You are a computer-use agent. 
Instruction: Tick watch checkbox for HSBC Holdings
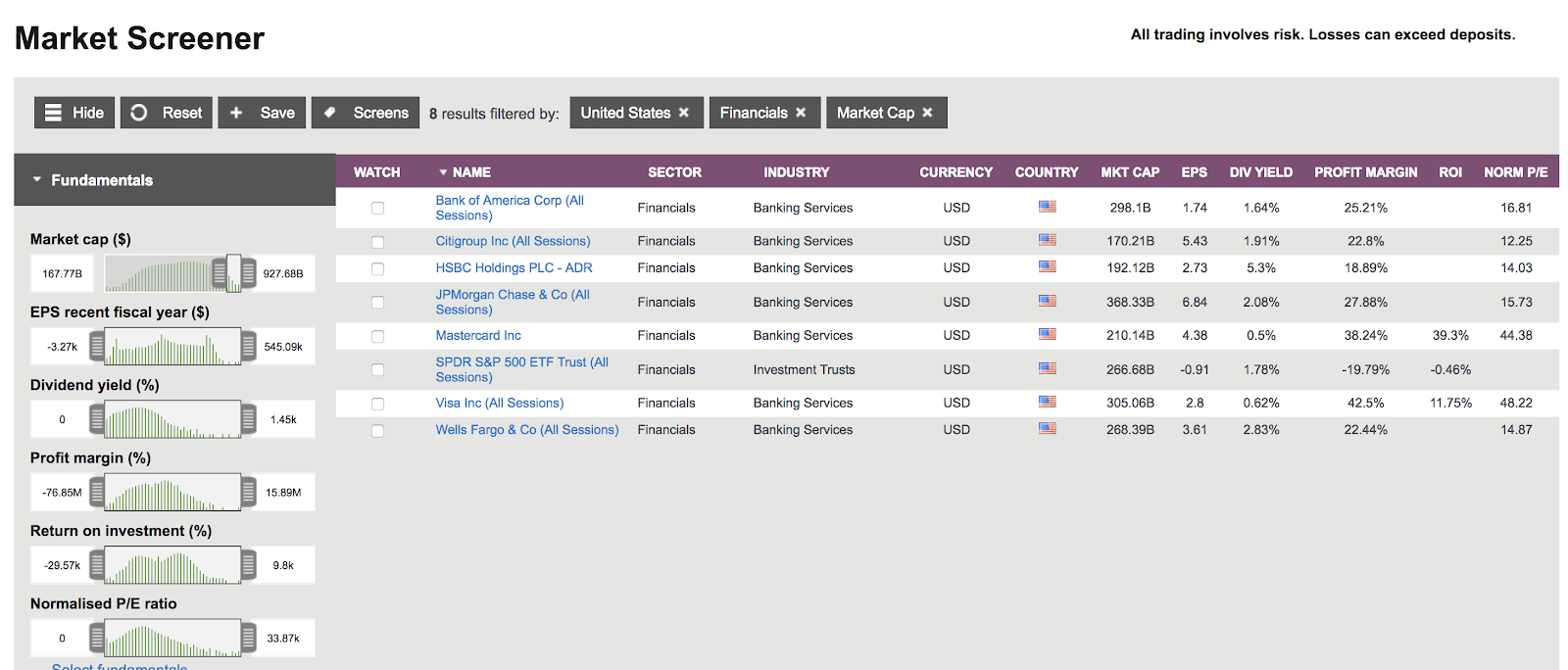pos(377,268)
